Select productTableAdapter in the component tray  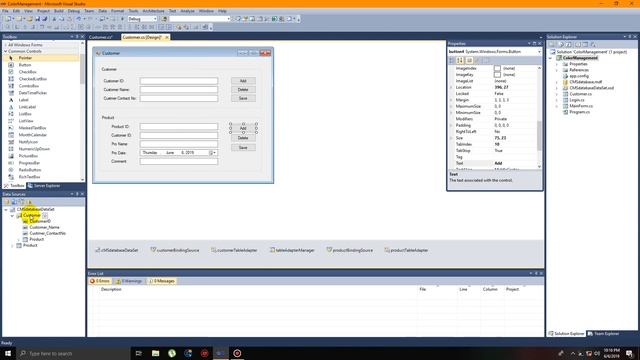pos(407,250)
